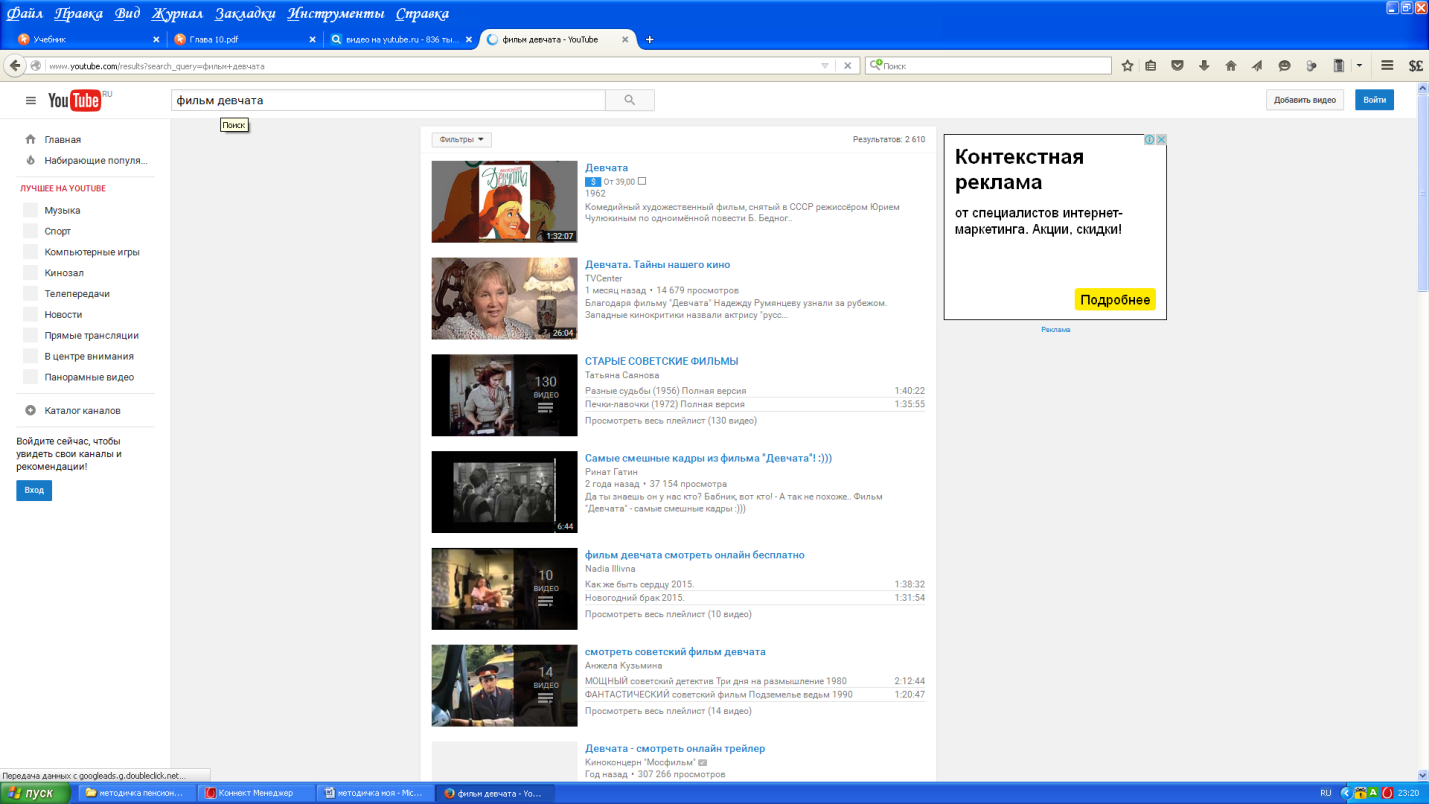The image size is (1429, 804).
Task: Open the Инструменты menu
Action: tap(335, 14)
